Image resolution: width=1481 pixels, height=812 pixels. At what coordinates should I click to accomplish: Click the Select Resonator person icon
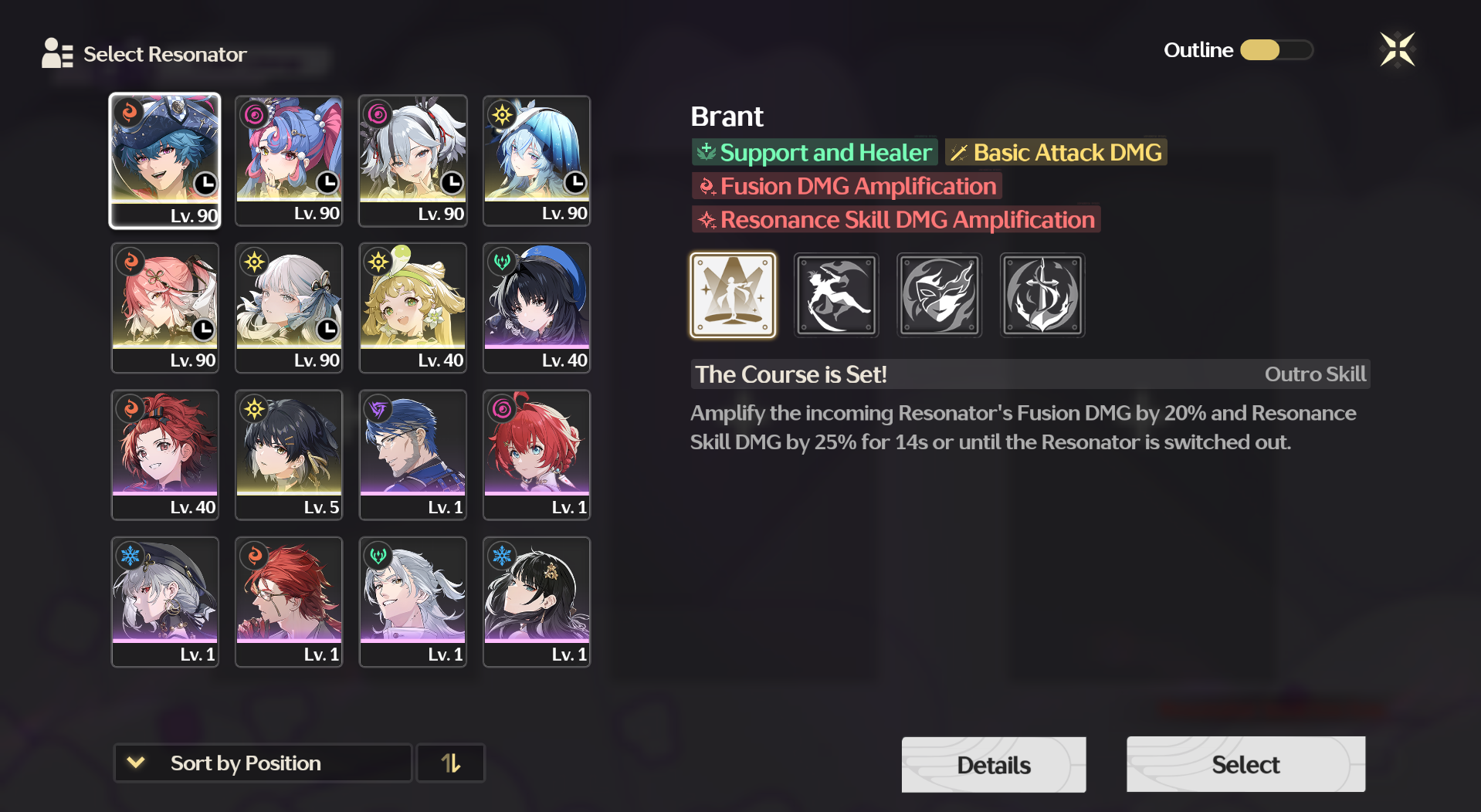57,53
